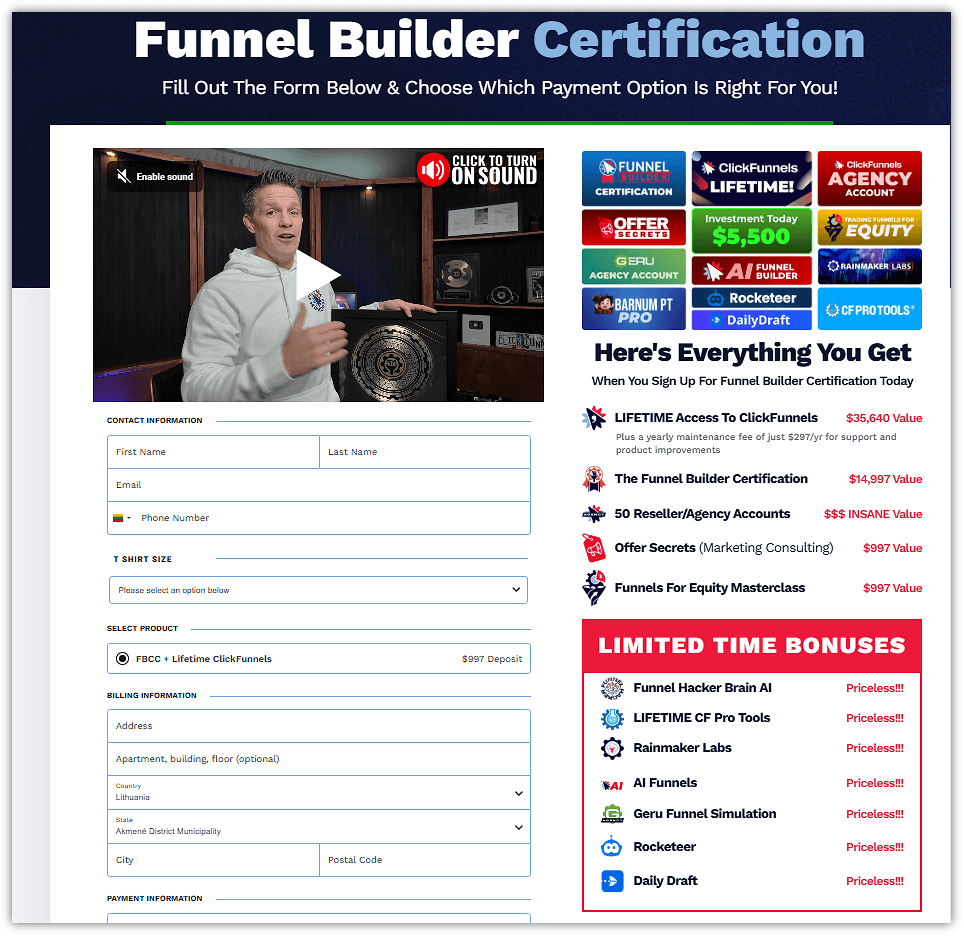Click the 50 Reseller/Agency Accounts icon
The height and width of the screenshot is (936, 964).
(594, 514)
